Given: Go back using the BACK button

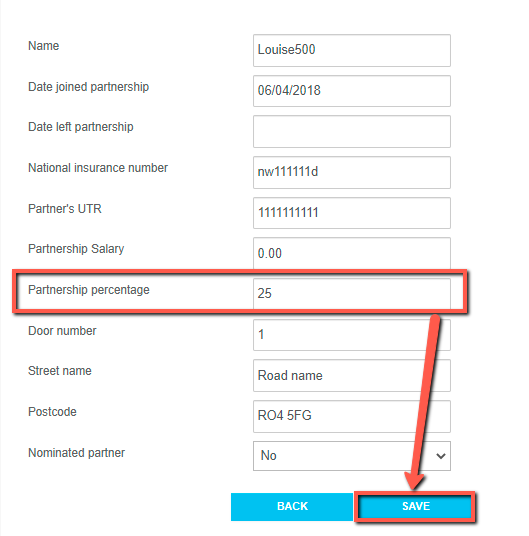Looking at the screenshot, I should 292,507.
